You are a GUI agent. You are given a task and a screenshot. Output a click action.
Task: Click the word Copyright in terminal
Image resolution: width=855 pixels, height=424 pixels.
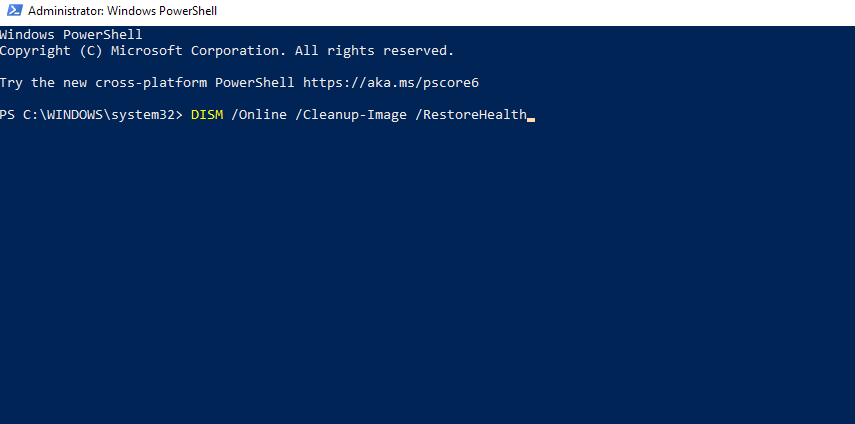35,51
